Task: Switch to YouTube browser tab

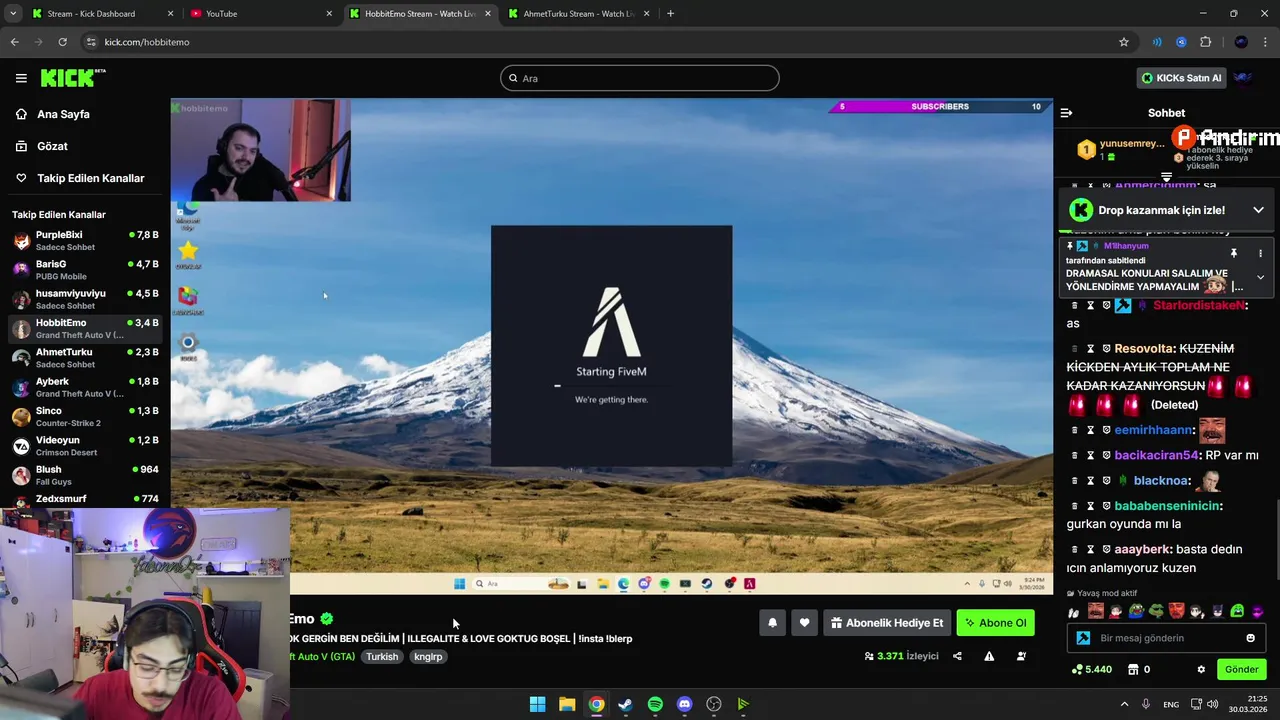Action: click(262, 14)
